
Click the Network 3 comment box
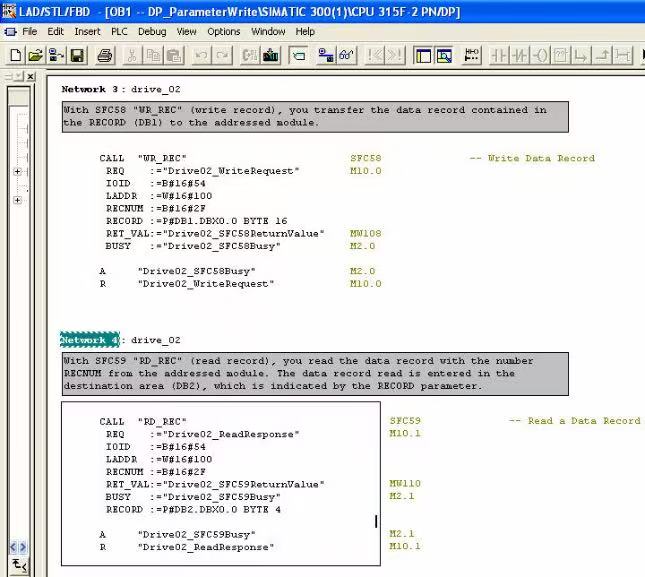(314, 116)
